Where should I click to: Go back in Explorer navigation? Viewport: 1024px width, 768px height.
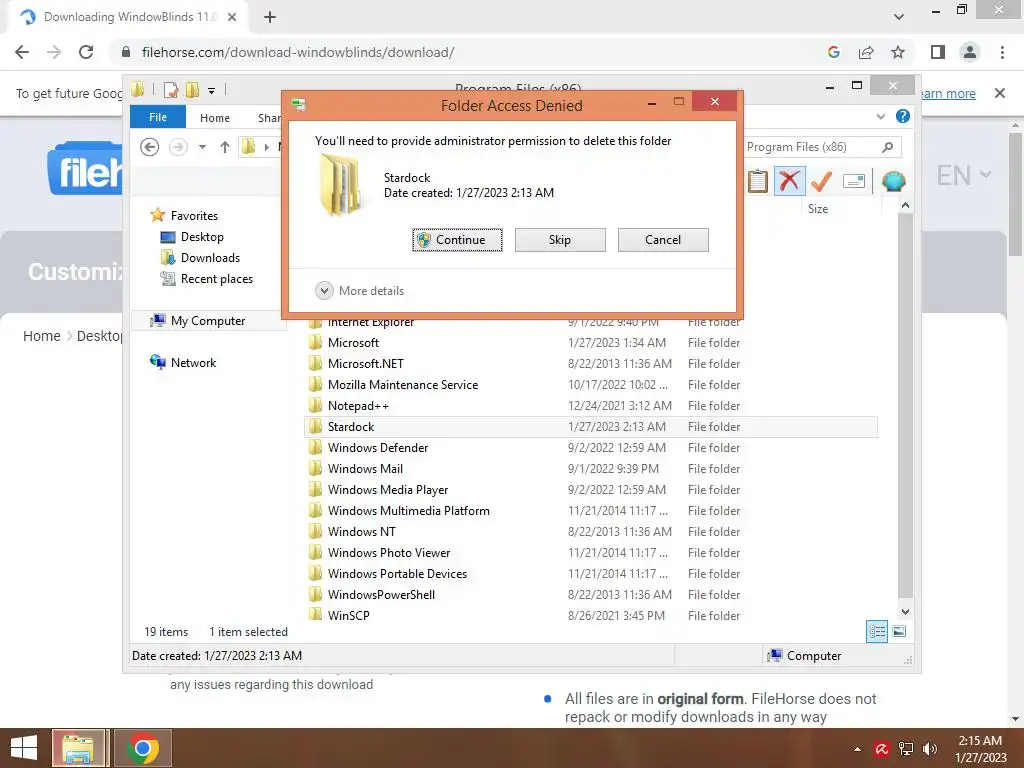pos(150,147)
